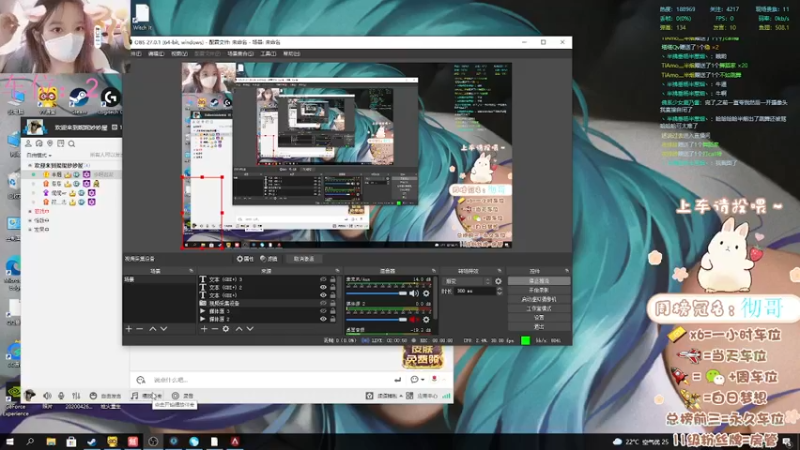Click the transition duration input field

click(x=475, y=291)
